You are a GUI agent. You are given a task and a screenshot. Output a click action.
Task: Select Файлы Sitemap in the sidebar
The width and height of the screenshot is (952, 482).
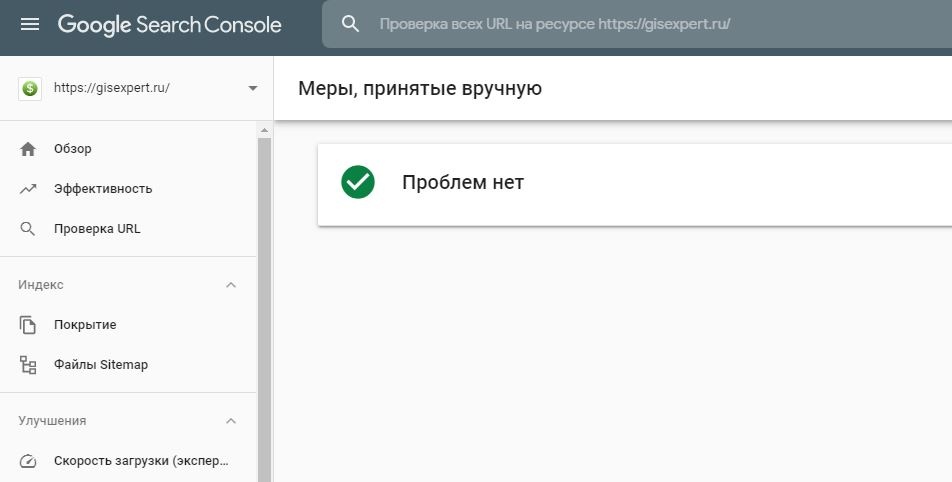(101, 365)
